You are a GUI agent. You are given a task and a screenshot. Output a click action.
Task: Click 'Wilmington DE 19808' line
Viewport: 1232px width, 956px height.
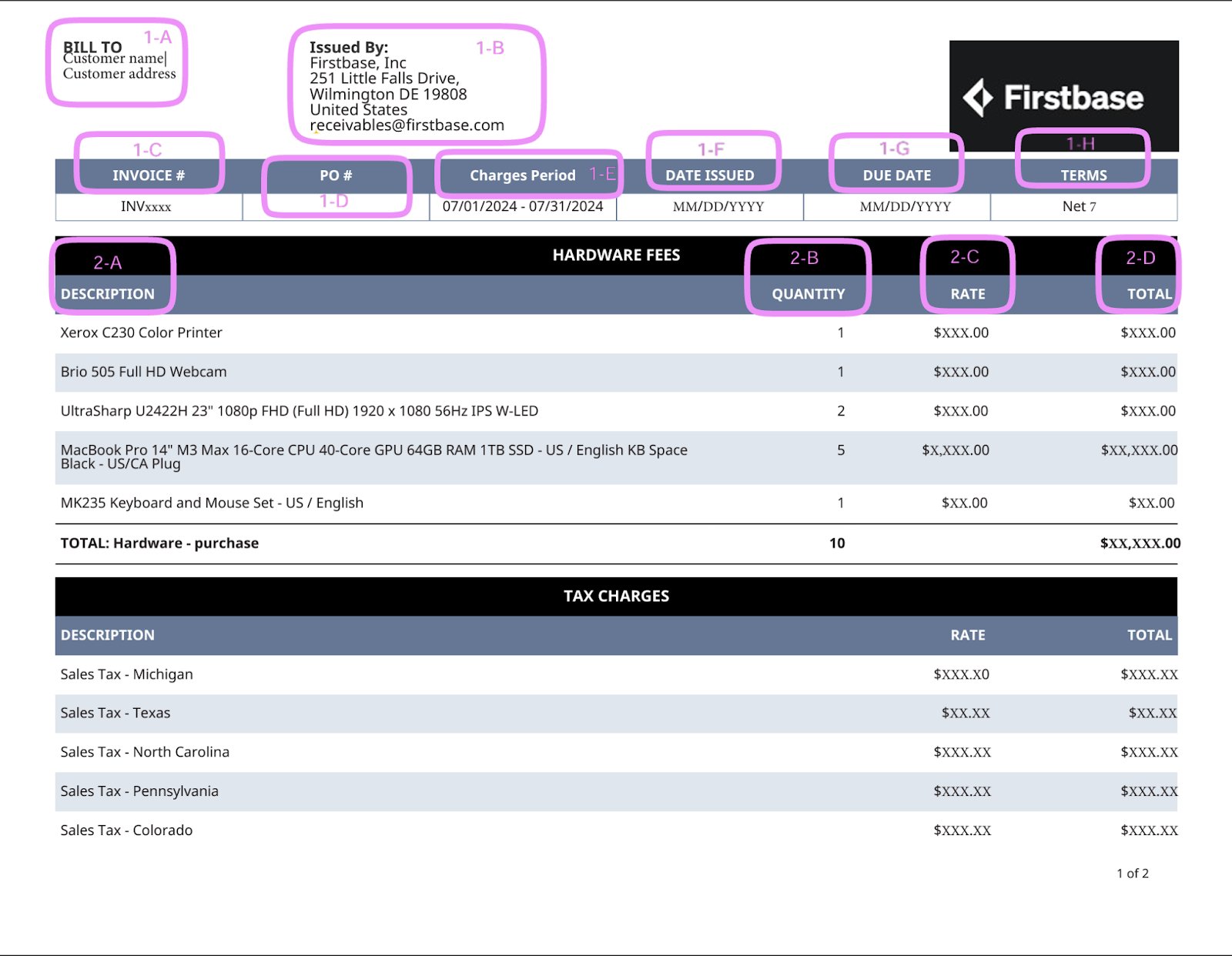[x=388, y=94]
